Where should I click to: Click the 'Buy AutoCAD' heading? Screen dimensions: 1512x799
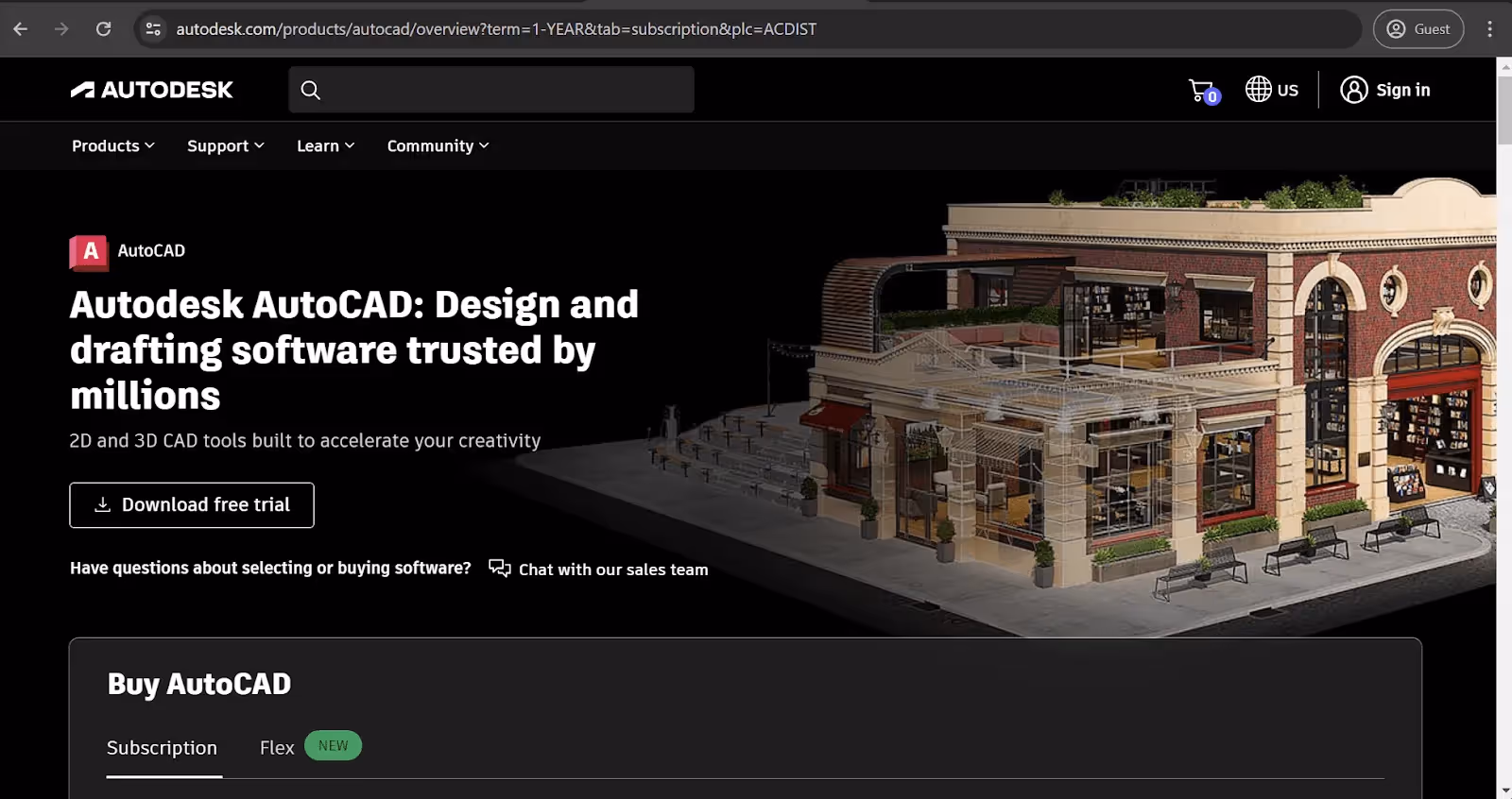pyautogui.click(x=199, y=684)
